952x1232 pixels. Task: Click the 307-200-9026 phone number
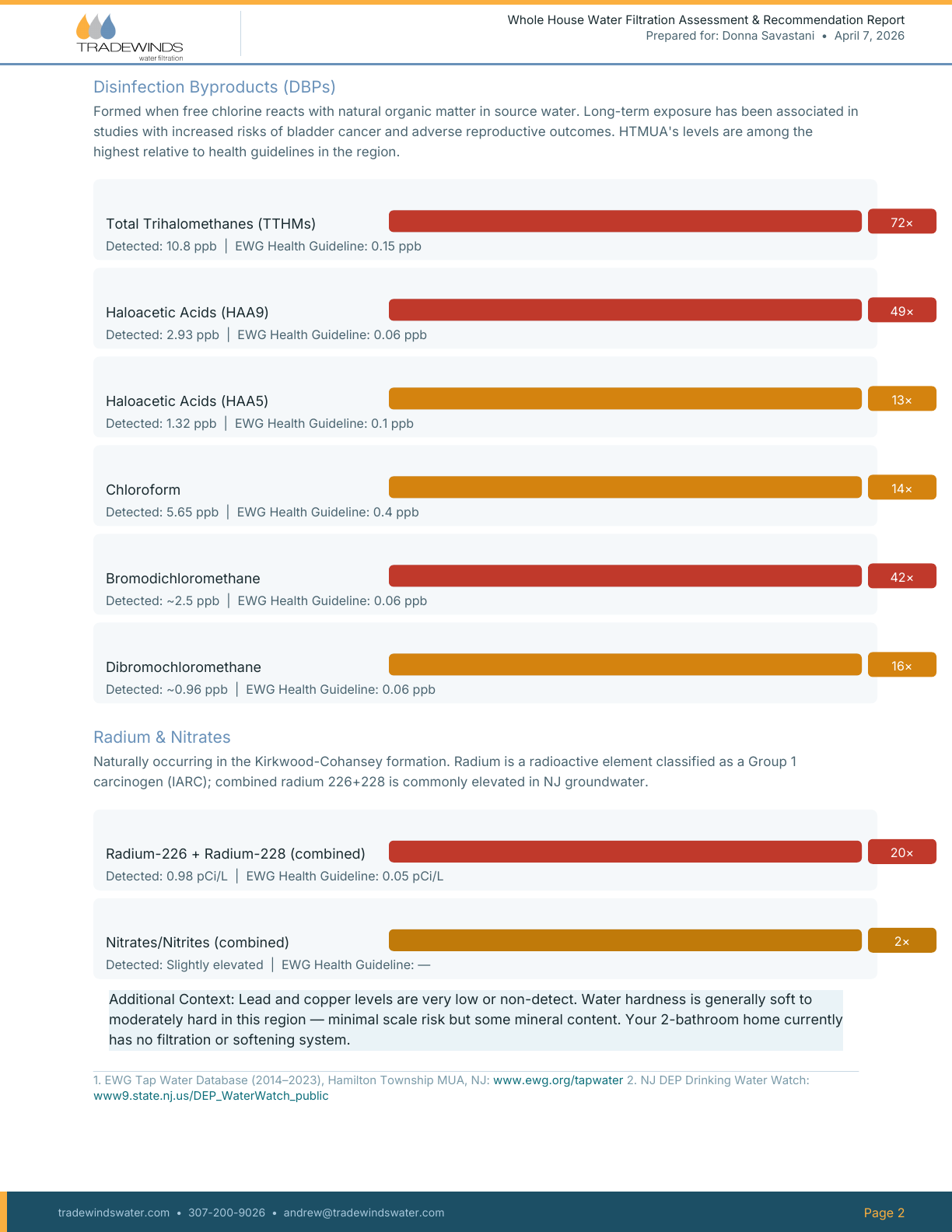(x=226, y=1213)
